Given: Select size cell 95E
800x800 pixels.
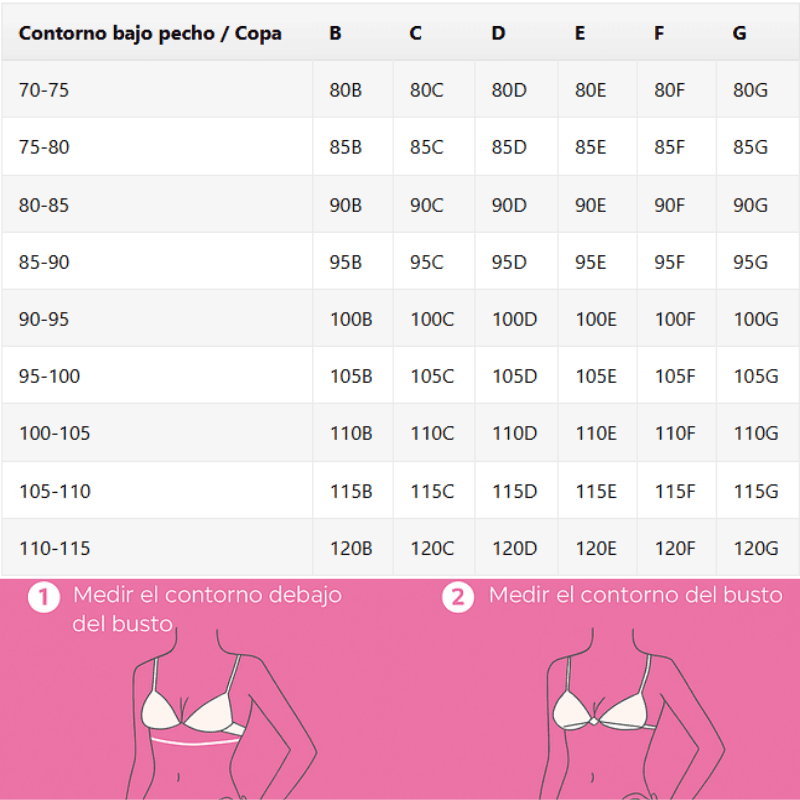Looking at the screenshot, I should pos(590,262).
